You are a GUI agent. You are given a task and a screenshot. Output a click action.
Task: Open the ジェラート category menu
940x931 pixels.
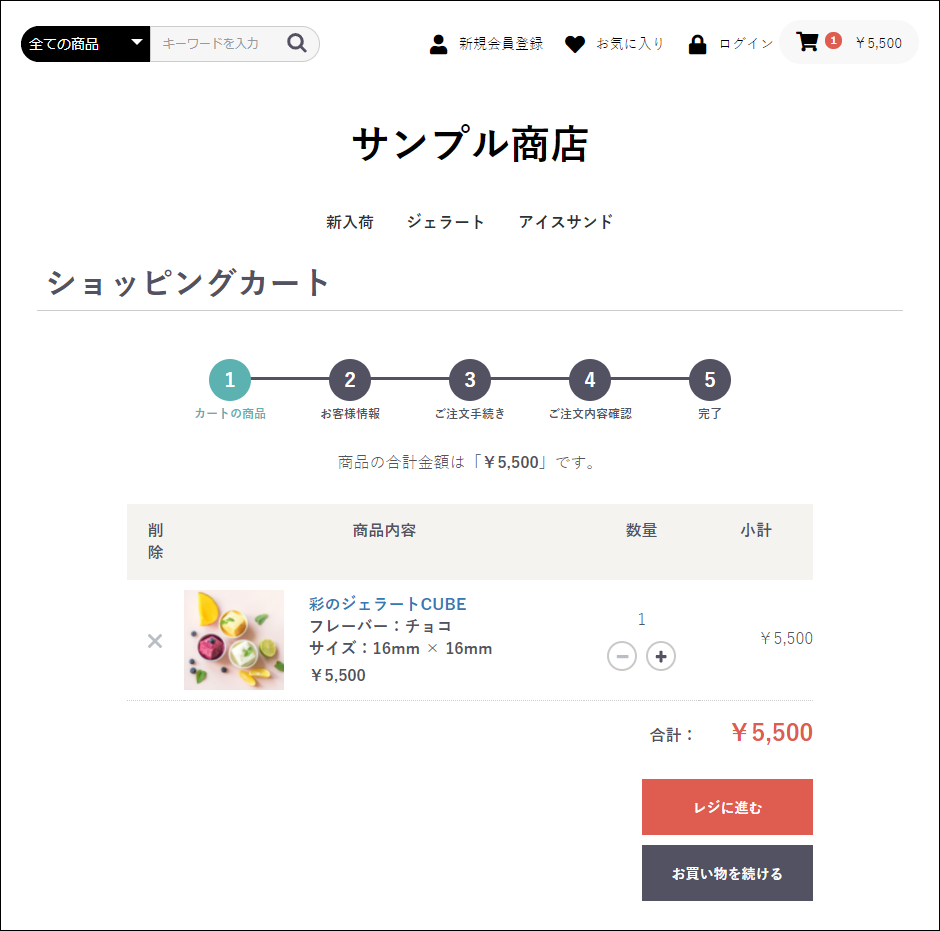tap(446, 222)
